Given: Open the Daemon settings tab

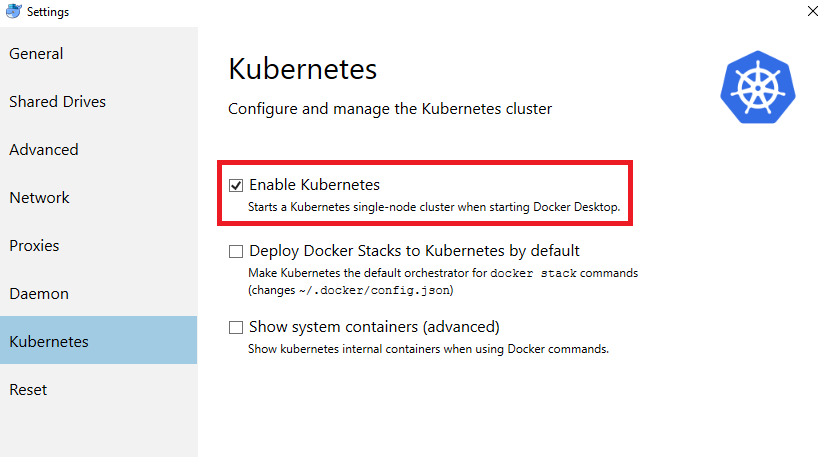Looking at the screenshot, I should coord(38,294).
